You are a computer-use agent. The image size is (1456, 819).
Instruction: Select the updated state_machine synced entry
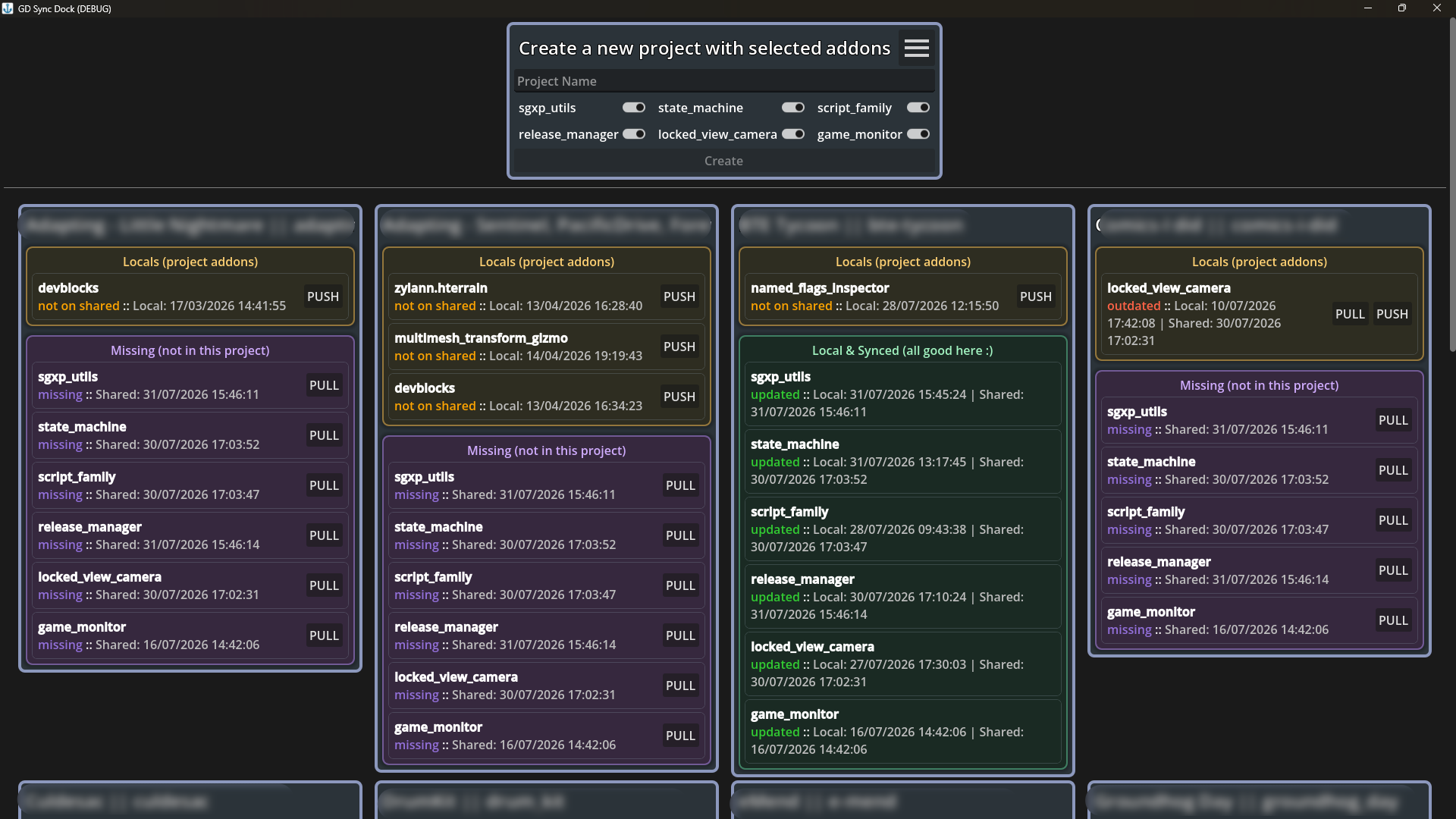902,462
